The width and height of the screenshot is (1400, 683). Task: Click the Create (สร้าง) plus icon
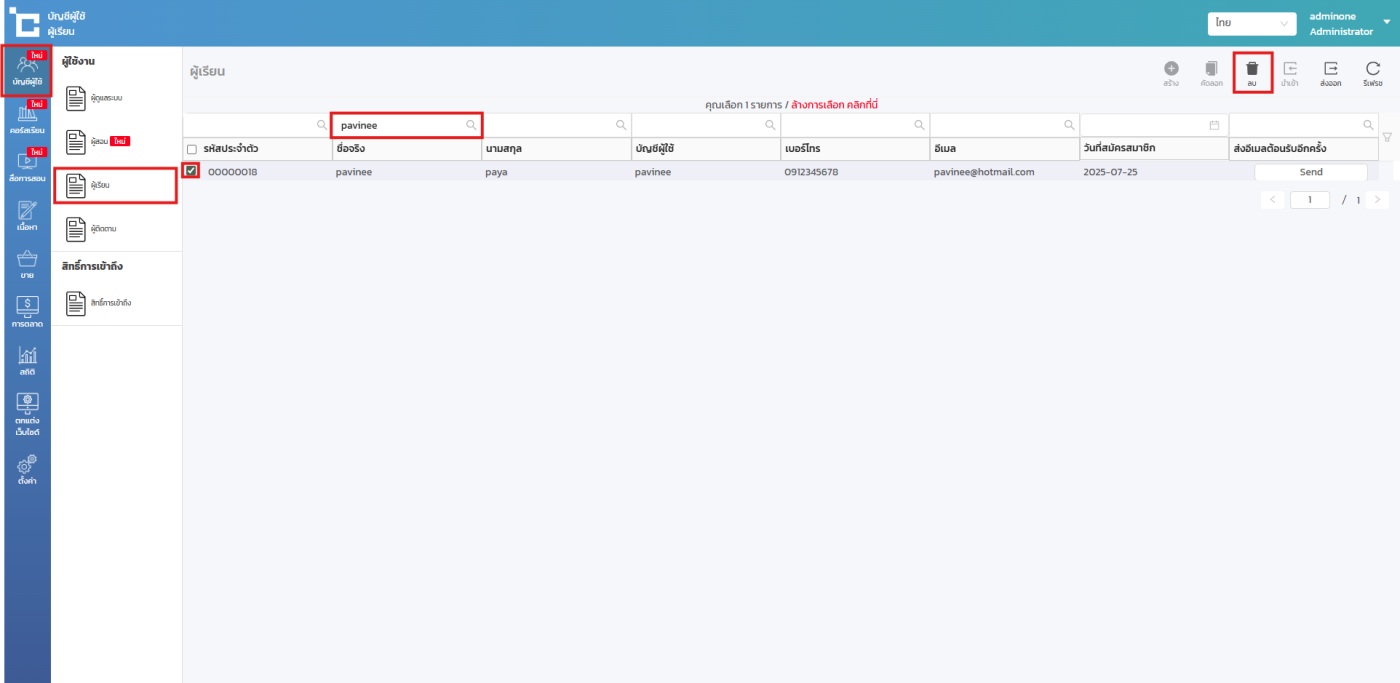(x=1171, y=70)
